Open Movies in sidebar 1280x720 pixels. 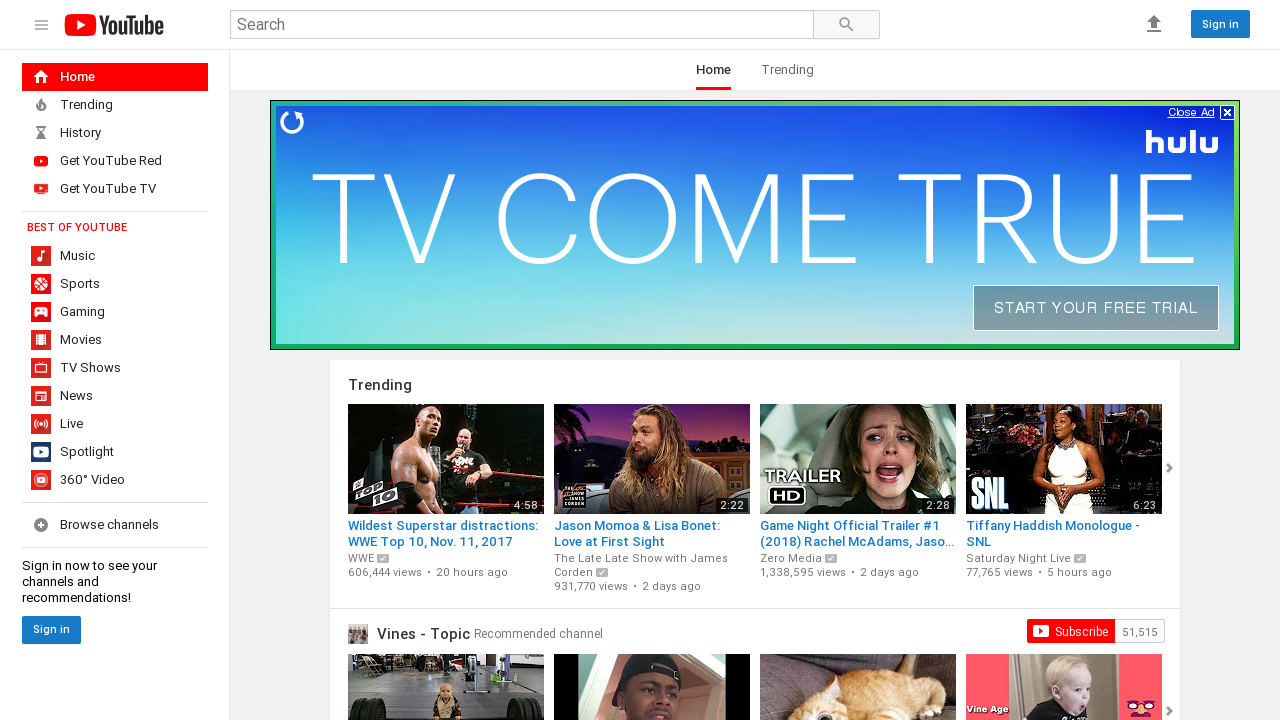click(115, 340)
